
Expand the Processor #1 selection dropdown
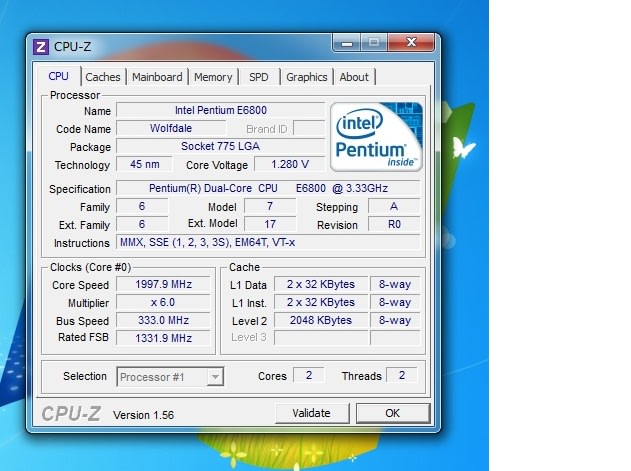pos(215,377)
